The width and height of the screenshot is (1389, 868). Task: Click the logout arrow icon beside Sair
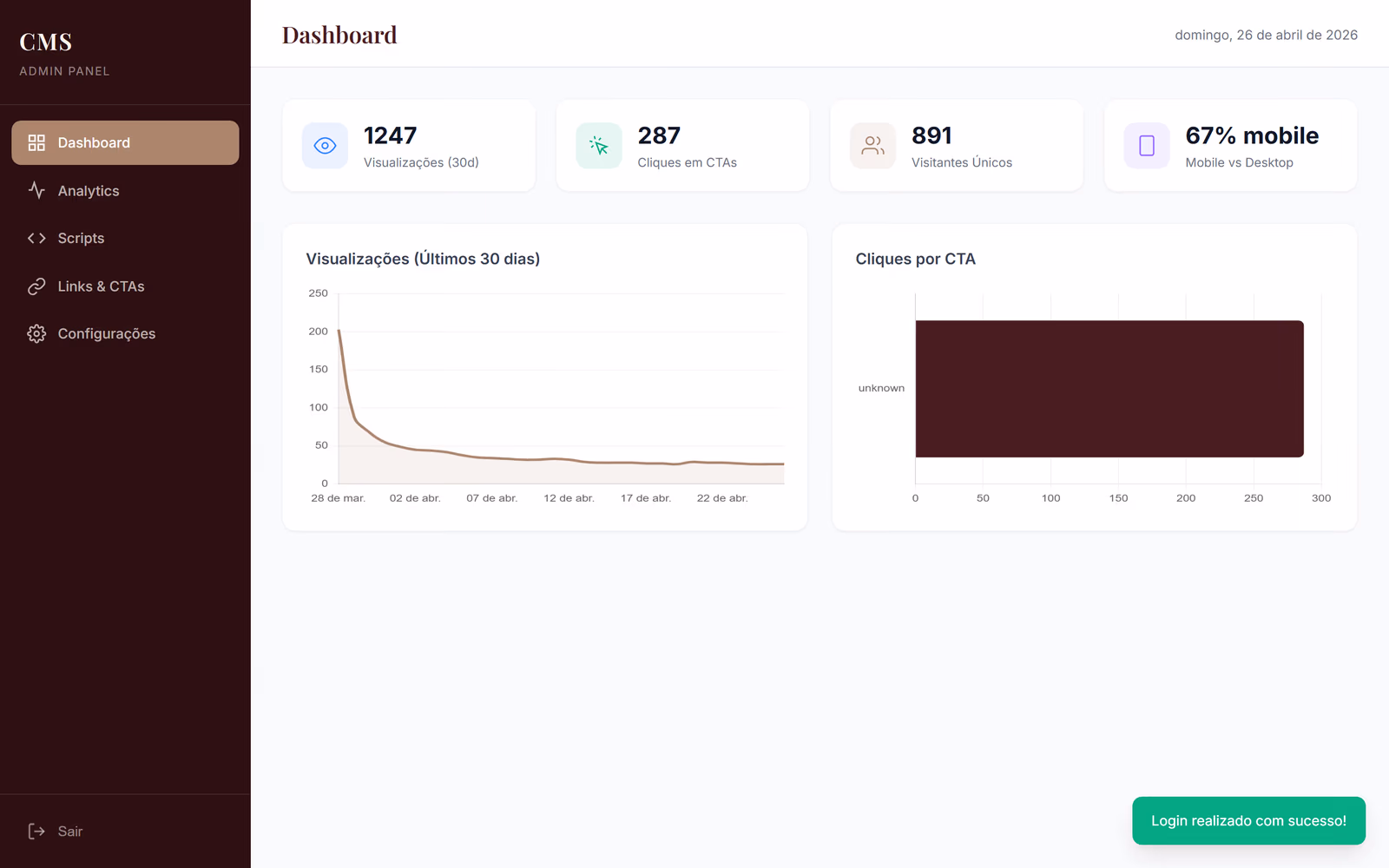coord(36,831)
